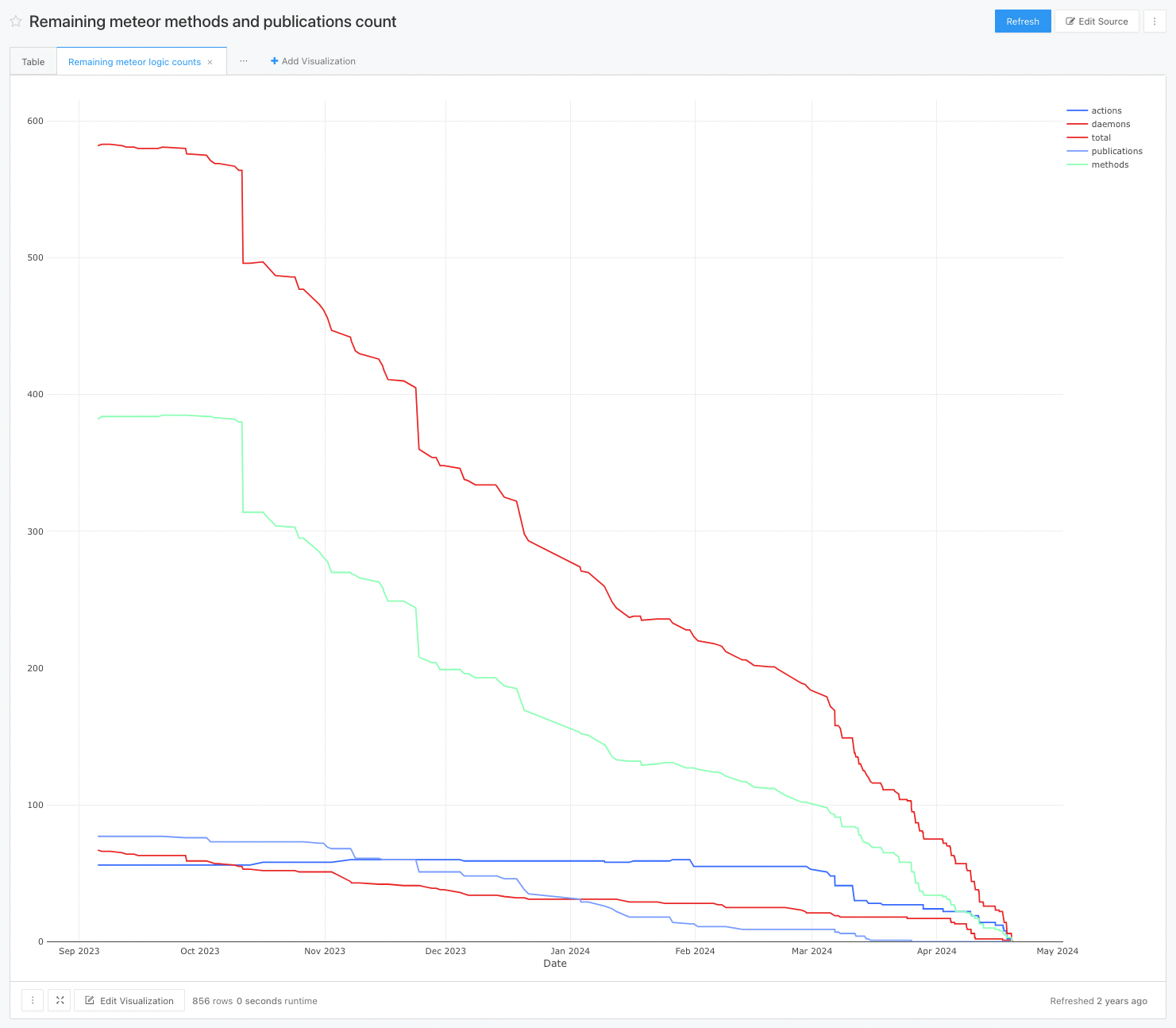Hide the publications line from the legend
Image resolution: width=1176 pixels, height=1028 pixels.
[1116, 151]
